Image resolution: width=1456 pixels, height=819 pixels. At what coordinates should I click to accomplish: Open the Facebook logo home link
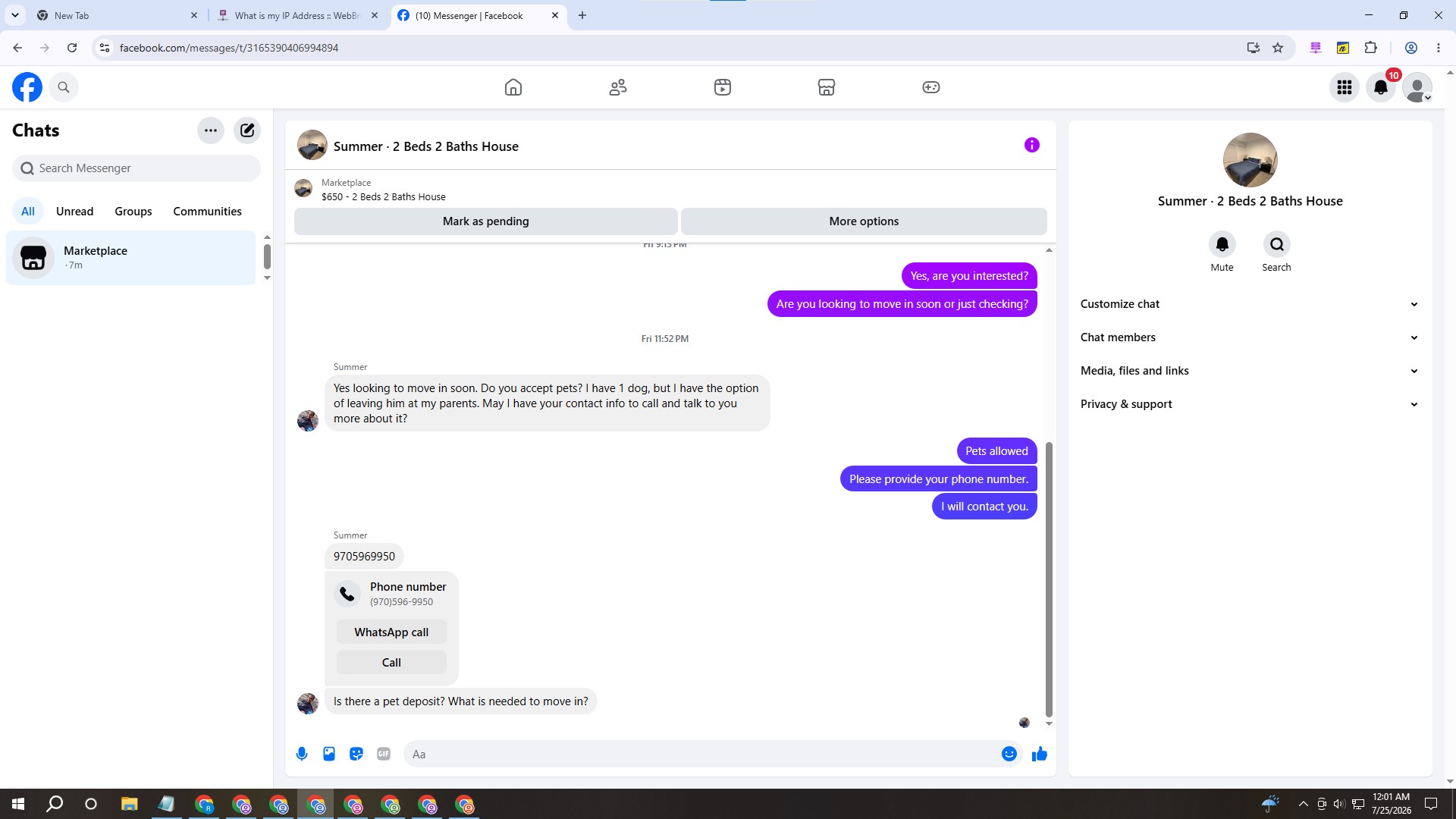(x=27, y=87)
